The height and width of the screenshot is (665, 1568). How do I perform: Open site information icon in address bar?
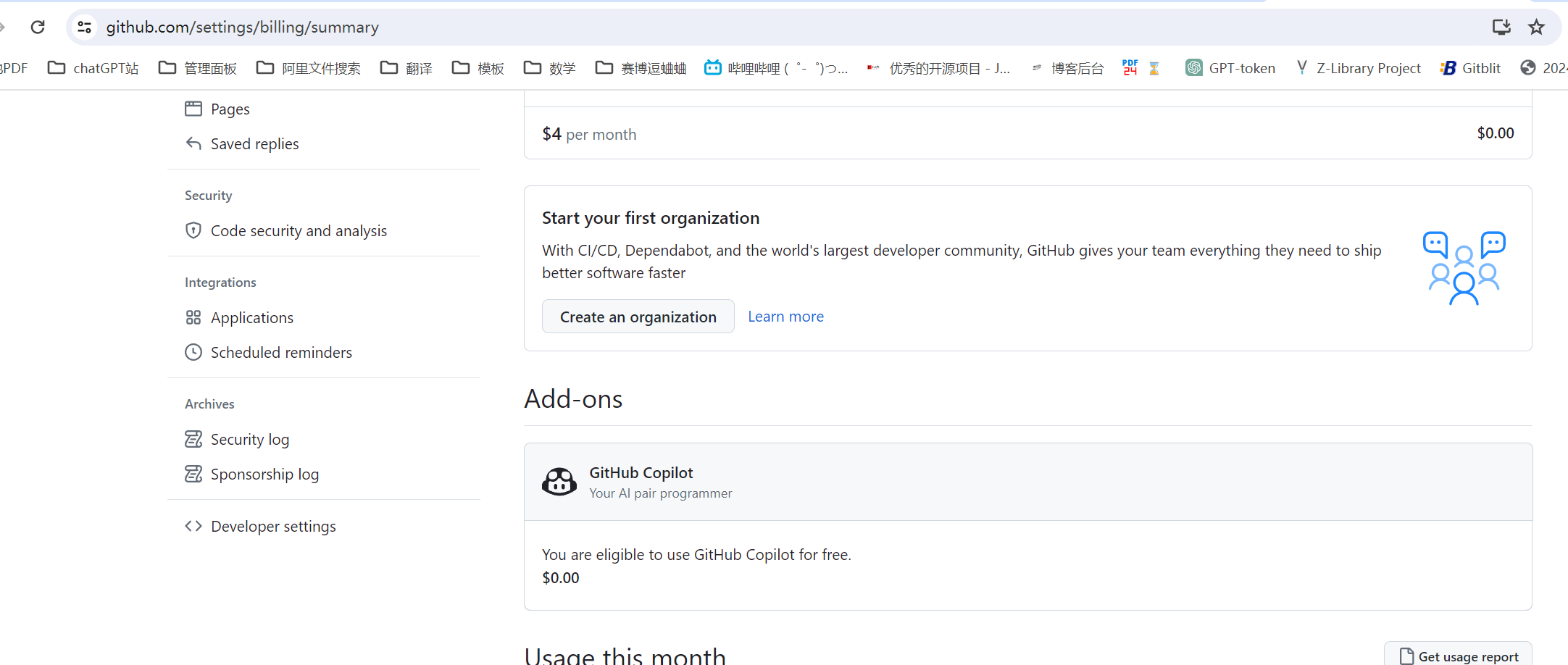[84, 27]
